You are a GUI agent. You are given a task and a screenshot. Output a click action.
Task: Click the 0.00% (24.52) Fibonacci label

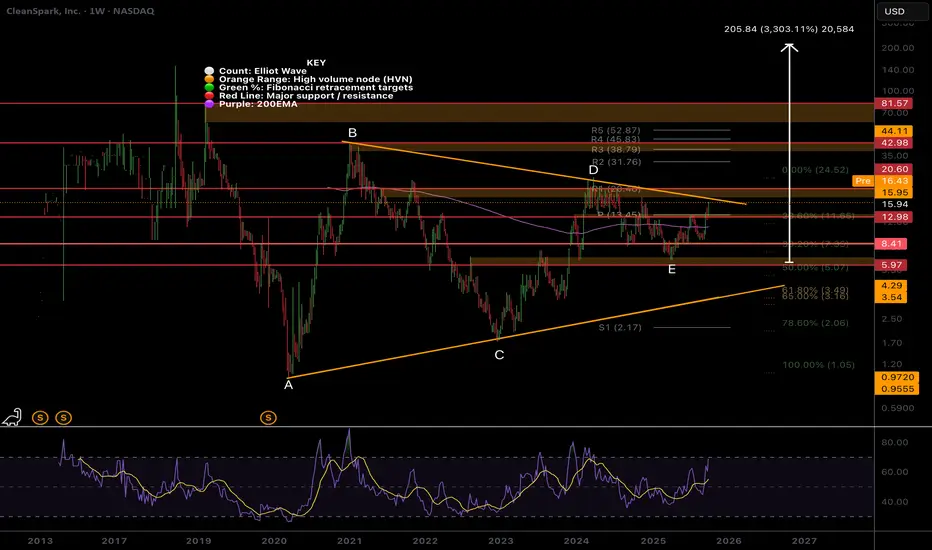pyautogui.click(x=816, y=170)
